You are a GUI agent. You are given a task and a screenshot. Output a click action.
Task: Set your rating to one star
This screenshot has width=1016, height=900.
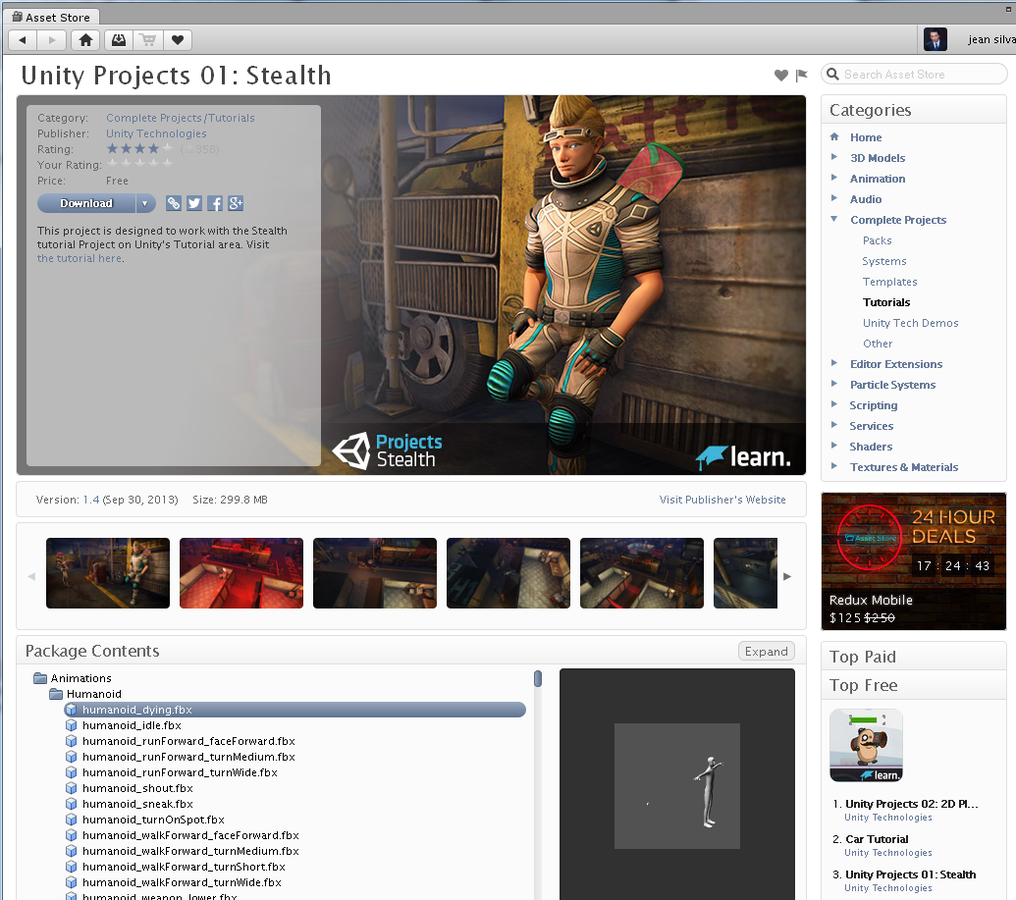(113, 163)
